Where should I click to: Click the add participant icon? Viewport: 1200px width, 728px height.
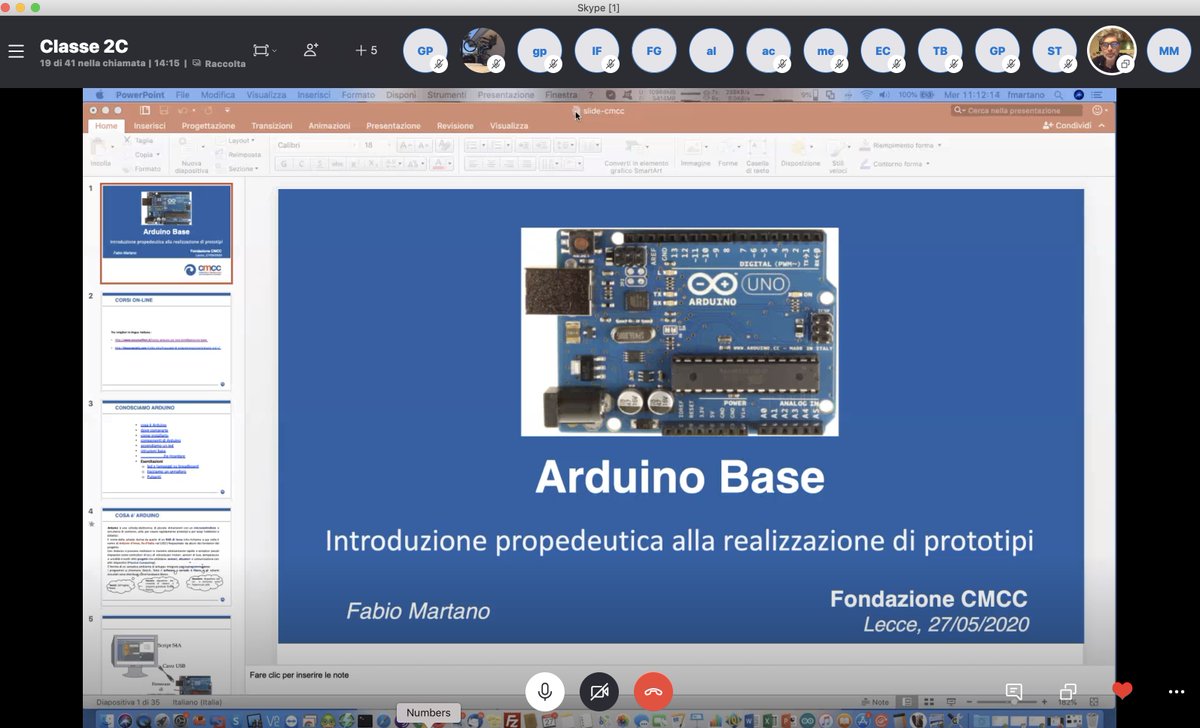pos(311,50)
